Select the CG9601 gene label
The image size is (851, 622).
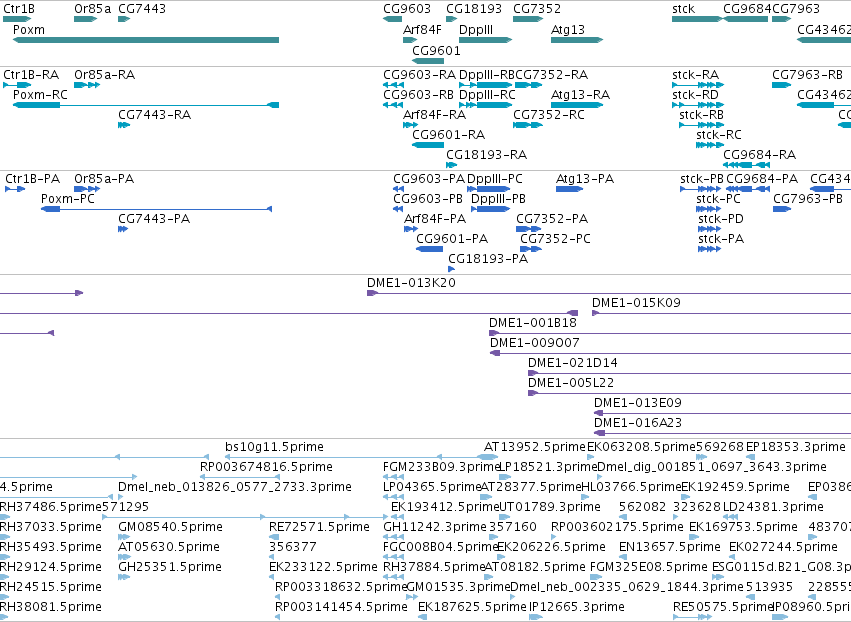coord(436,50)
